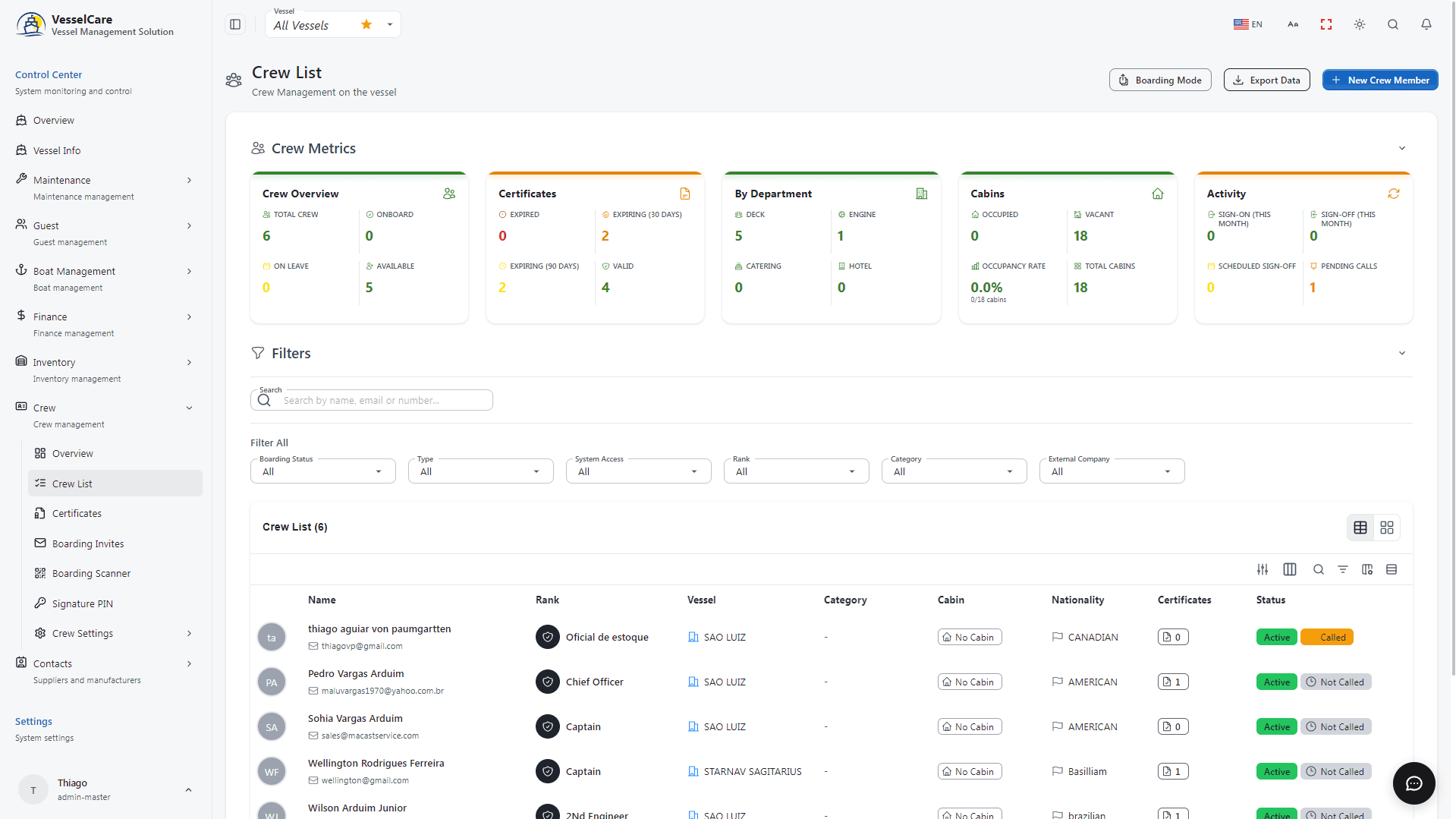Click the New Crew Member button
1456x819 pixels.
click(x=1380, y=80)
